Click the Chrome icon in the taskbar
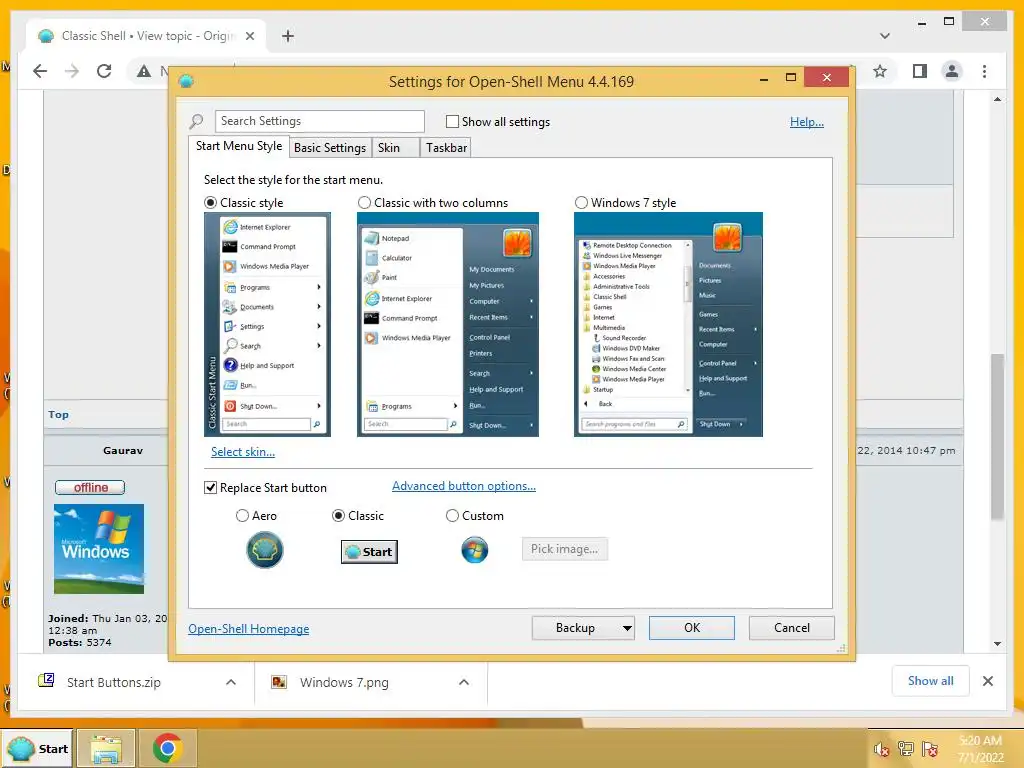The height and width of the screenshot is (768, 1024). tap(167, 748)
